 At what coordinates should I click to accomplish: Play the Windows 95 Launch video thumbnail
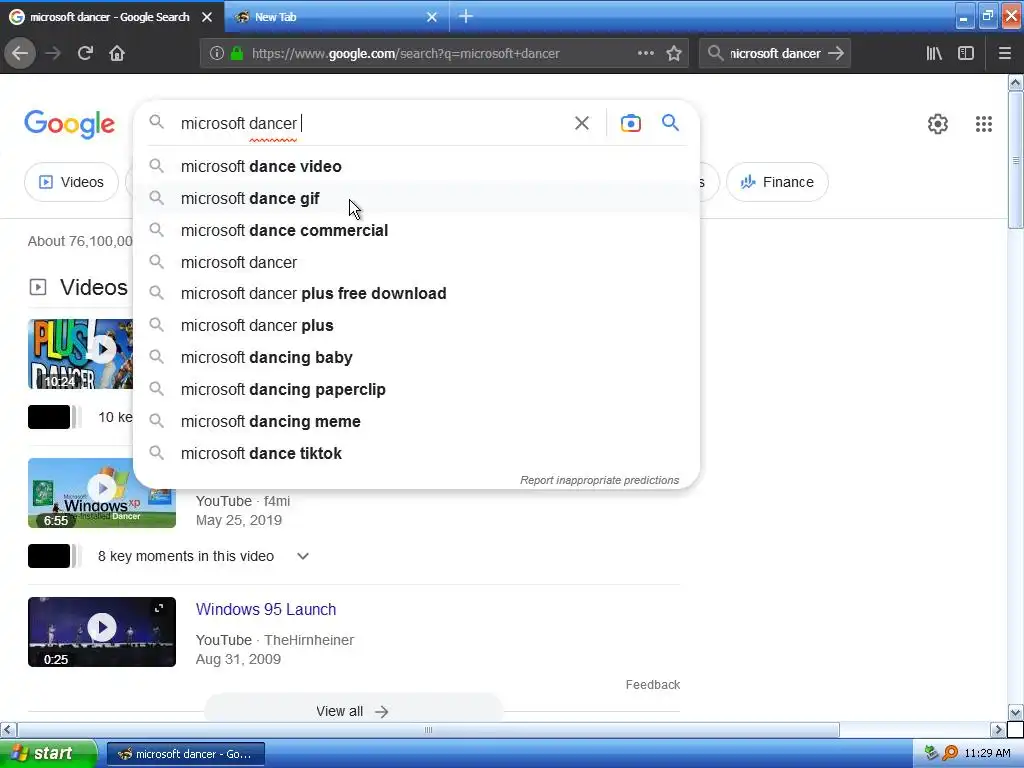coord(102,632)
